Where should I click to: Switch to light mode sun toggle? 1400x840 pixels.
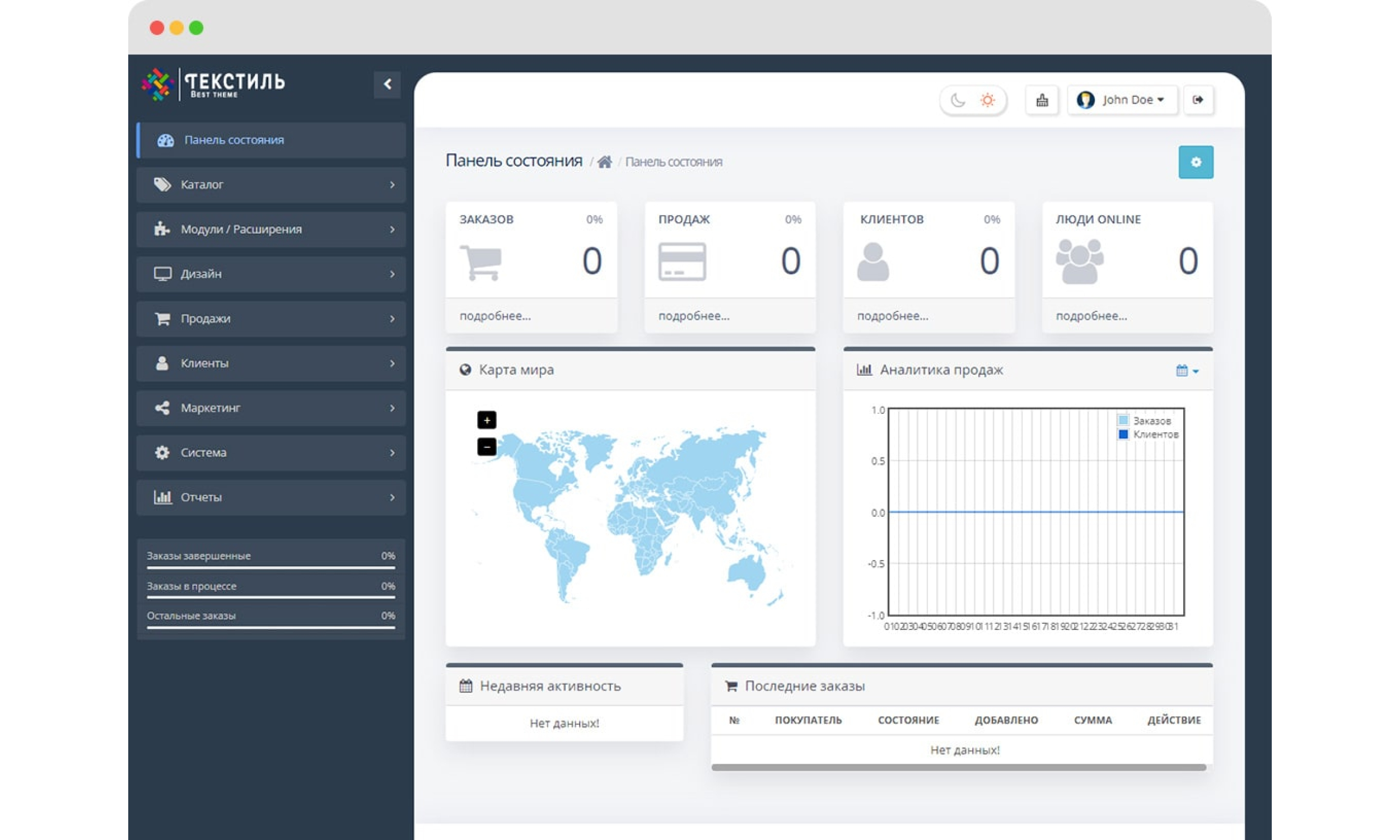[x=987, y=100]
